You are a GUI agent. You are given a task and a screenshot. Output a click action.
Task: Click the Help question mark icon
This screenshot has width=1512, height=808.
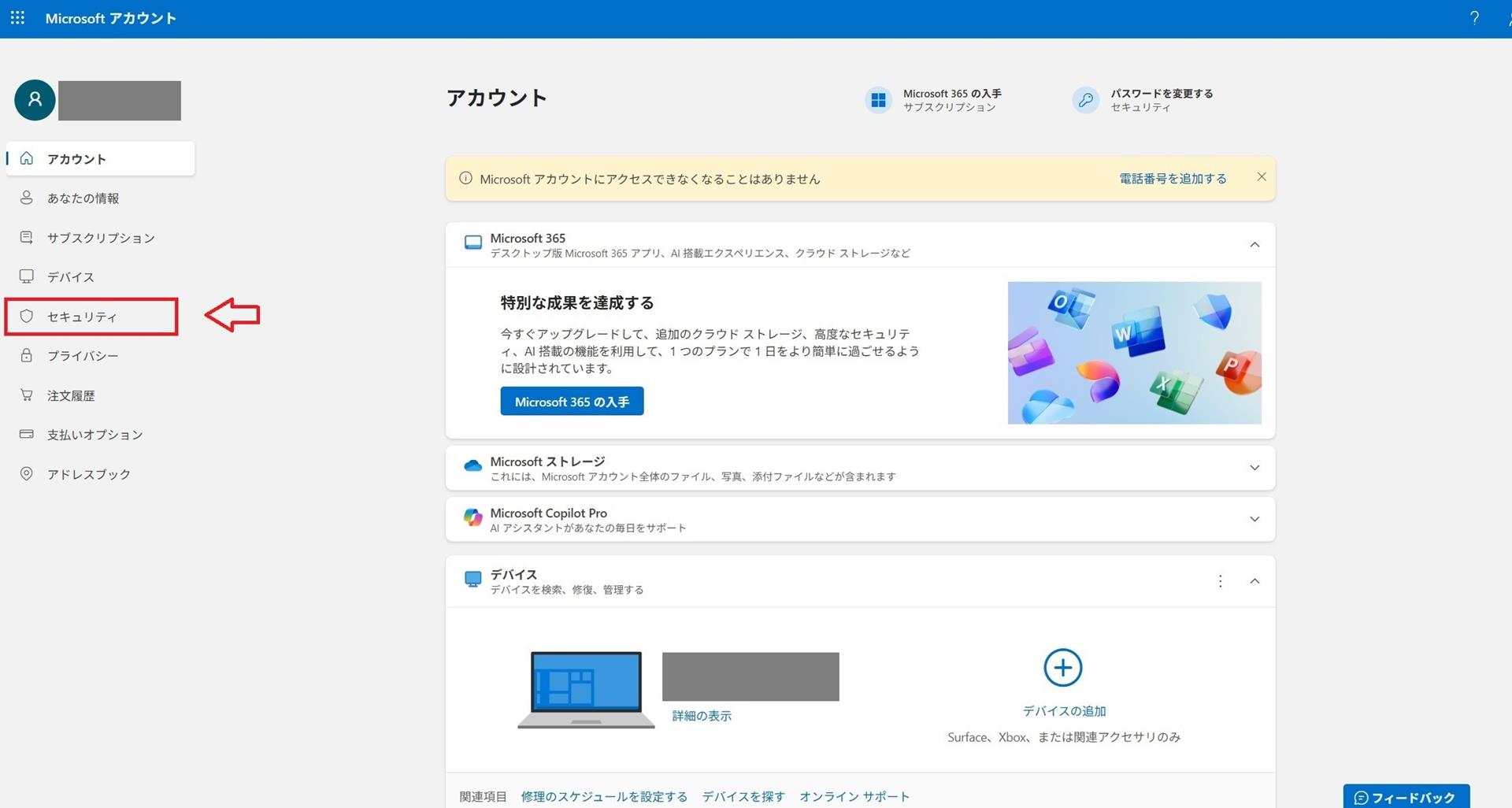pyautogui.click(x=1474, y=17)
